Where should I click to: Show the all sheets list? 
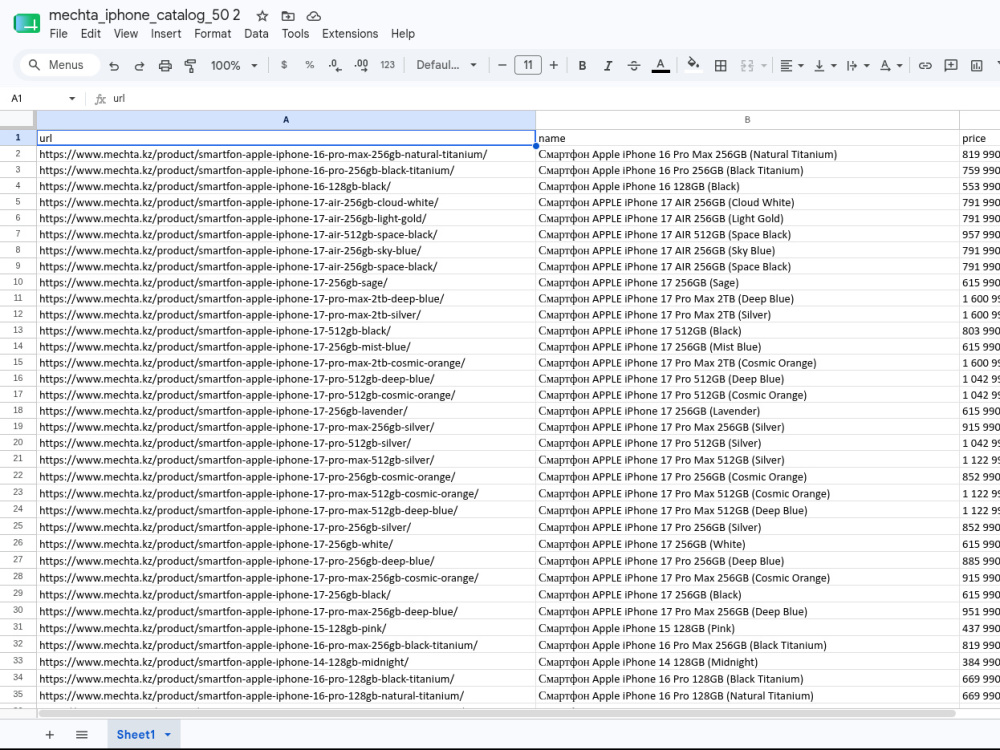pyautogui.click(x=82, y=735)
